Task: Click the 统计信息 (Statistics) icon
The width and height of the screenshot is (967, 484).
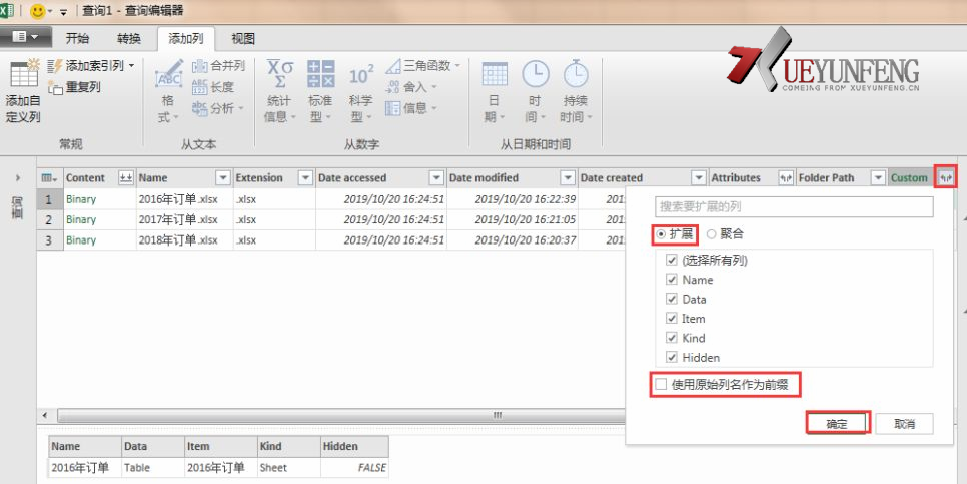Action: 279,75
